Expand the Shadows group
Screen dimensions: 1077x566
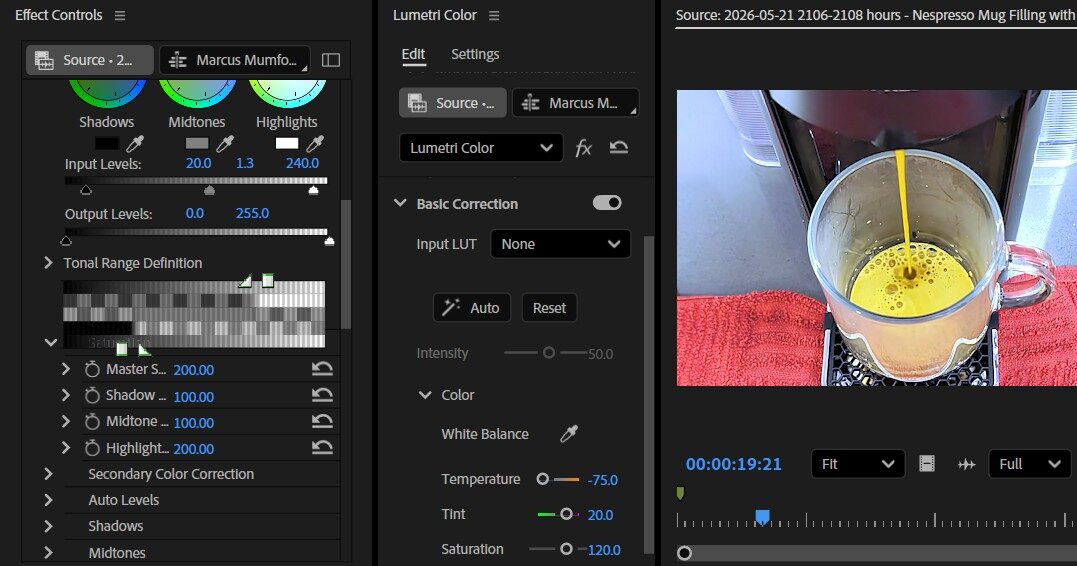[x=48, y=526]
